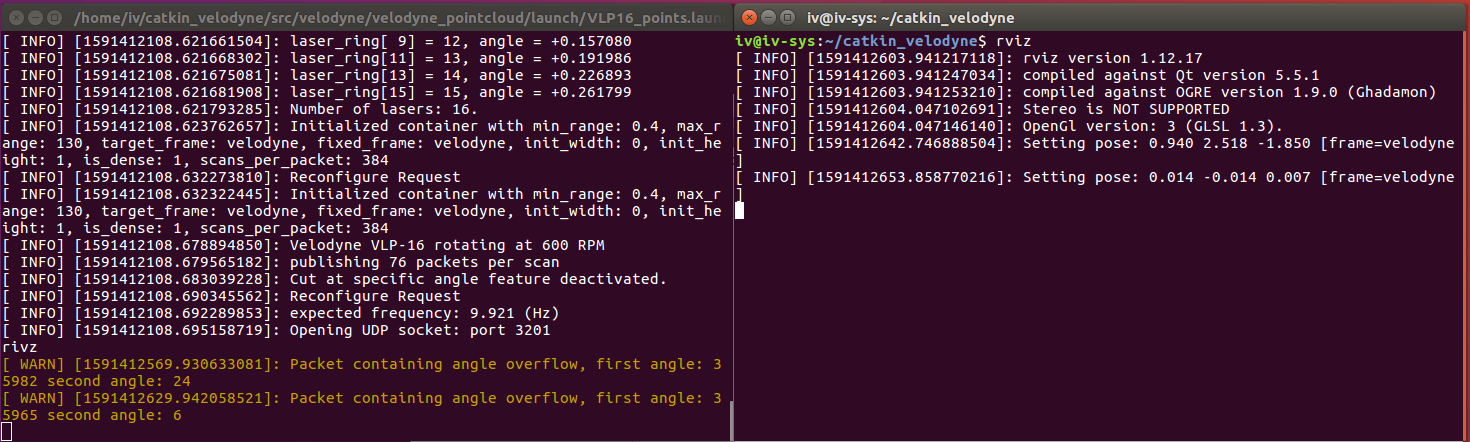The width and height of the screenshot is (1470, 442).
Task: Click the 'Reconfigure Request' line stamped 1591412108.632273810
Action: coord(232,177)
